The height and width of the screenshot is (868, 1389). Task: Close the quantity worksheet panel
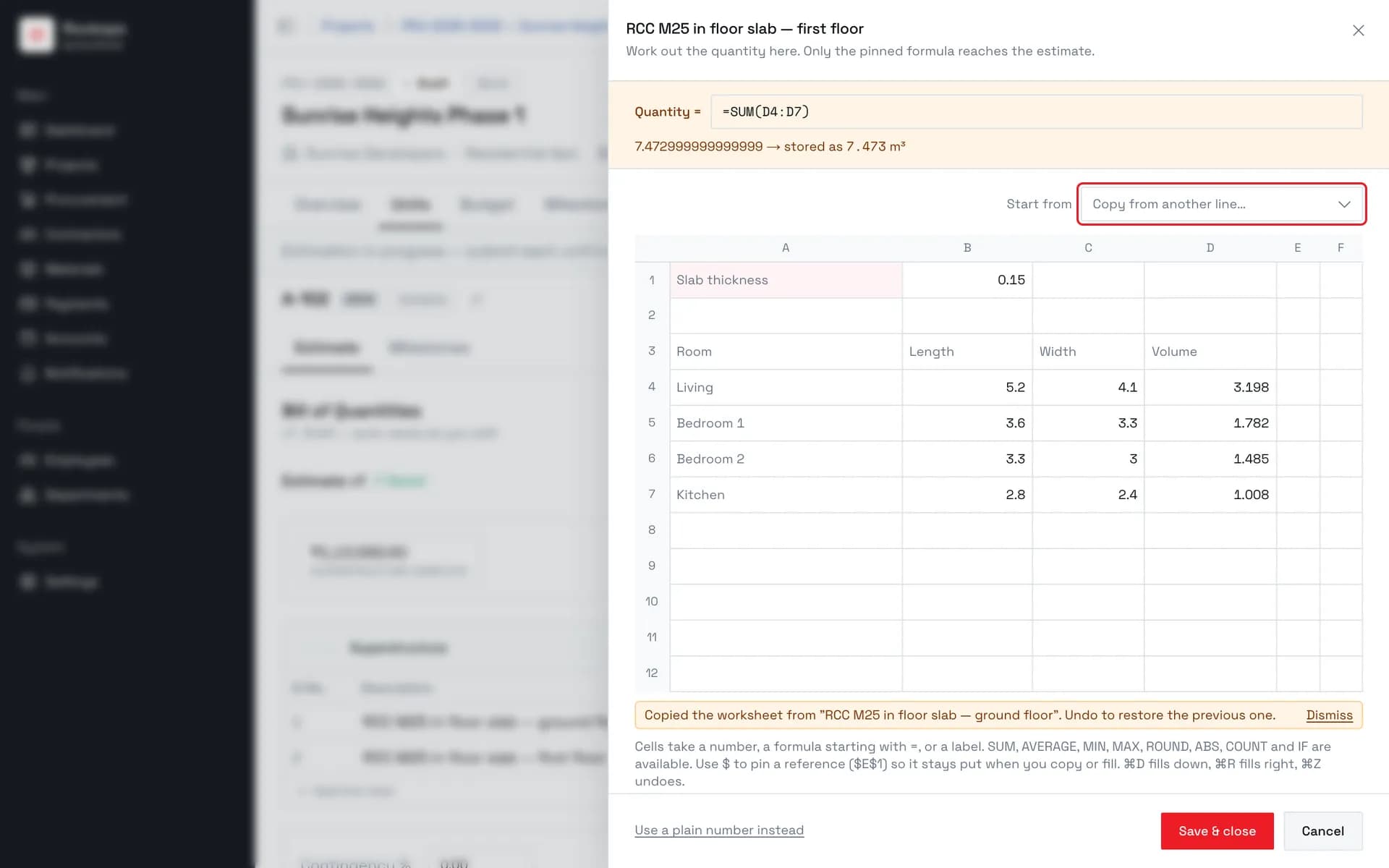[1358, 30]
